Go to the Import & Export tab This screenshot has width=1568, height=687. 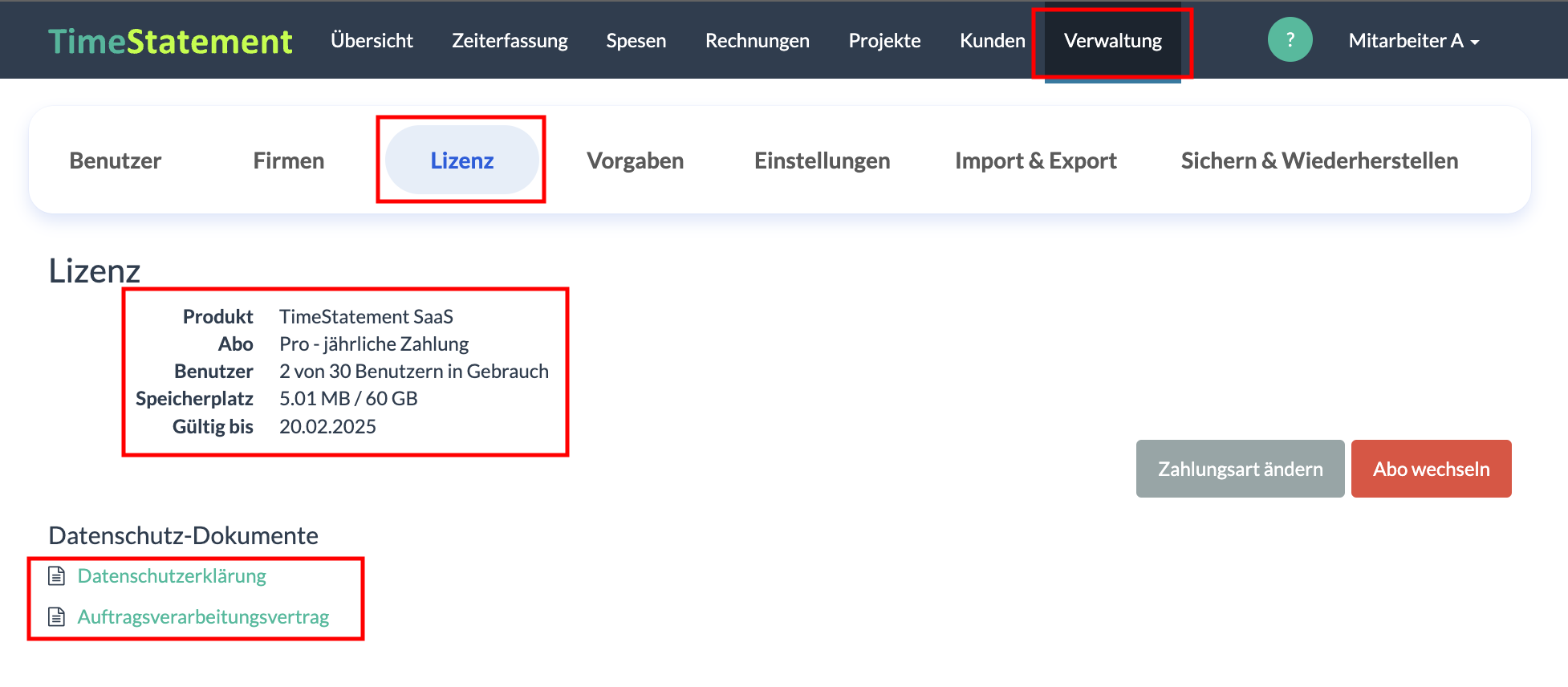[1036, 161]
